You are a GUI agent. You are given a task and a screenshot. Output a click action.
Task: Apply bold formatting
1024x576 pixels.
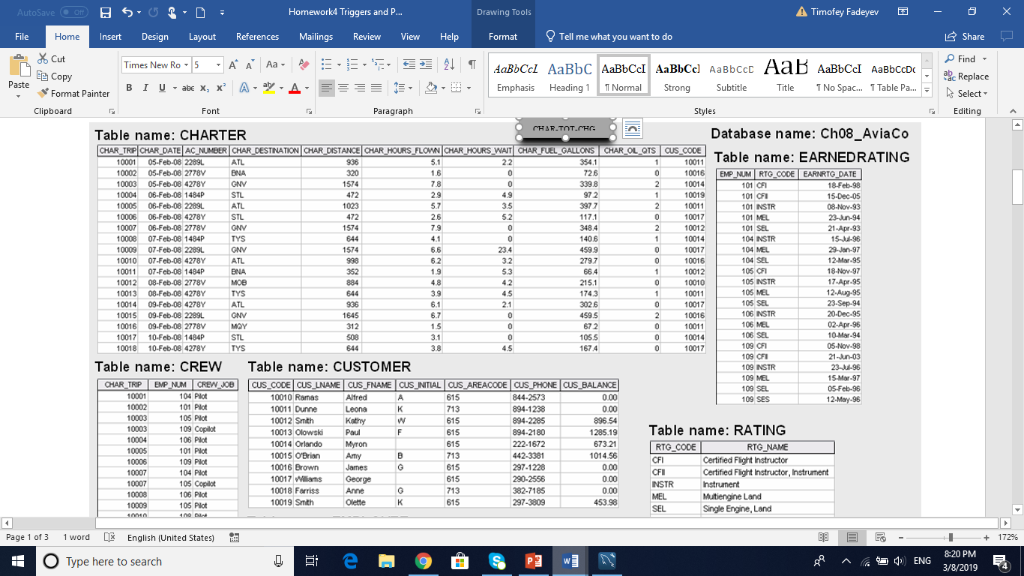click(129, 87)
